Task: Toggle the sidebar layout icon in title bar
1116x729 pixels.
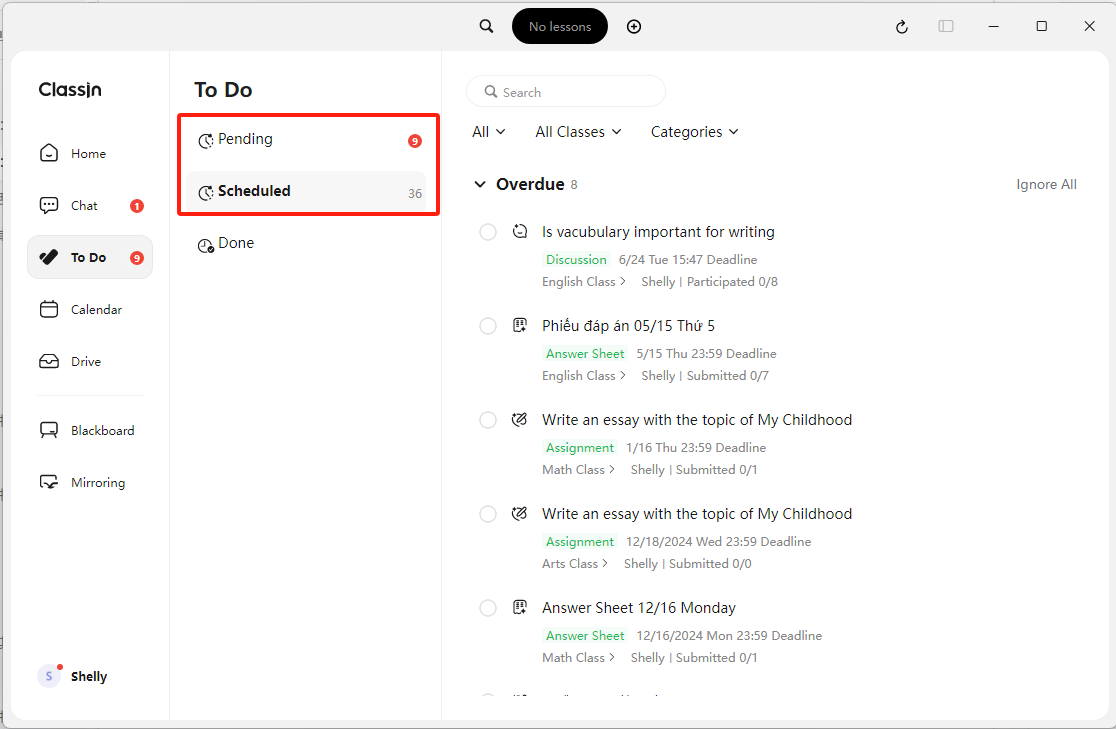Action: tap(945, 26)
